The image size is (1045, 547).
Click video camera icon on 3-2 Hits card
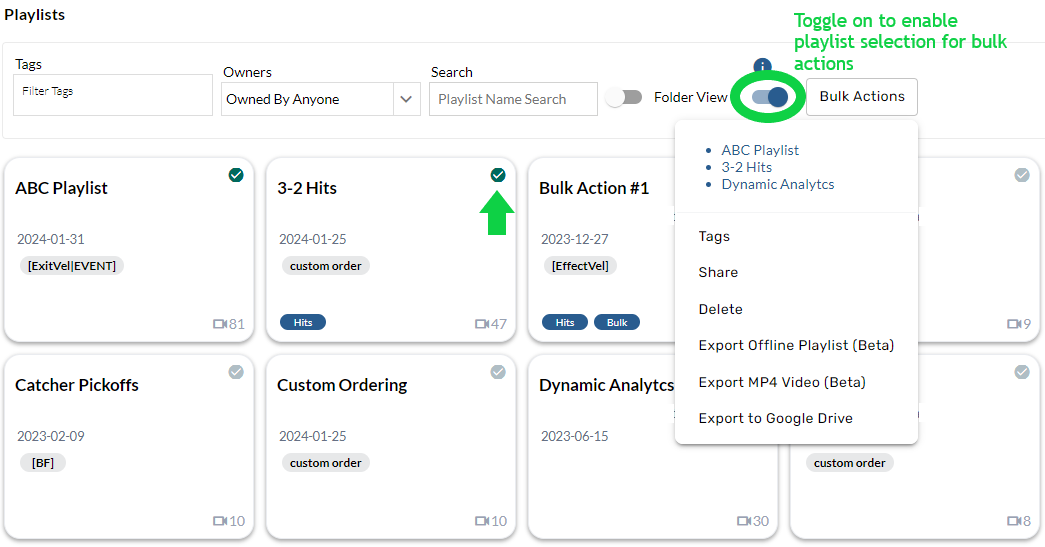pyautogui.click(x=482, y=324)
